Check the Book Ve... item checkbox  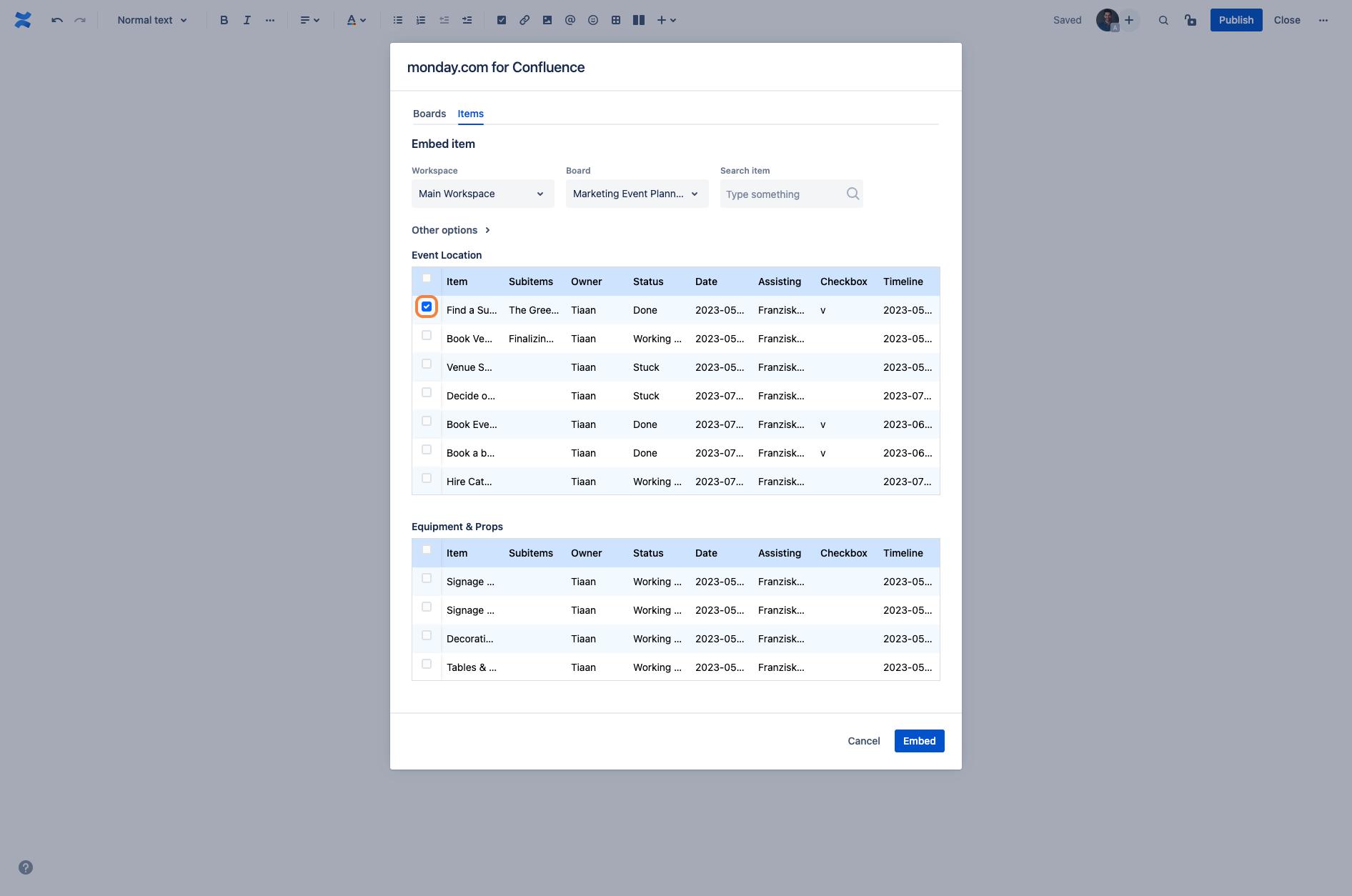(427, 335)
